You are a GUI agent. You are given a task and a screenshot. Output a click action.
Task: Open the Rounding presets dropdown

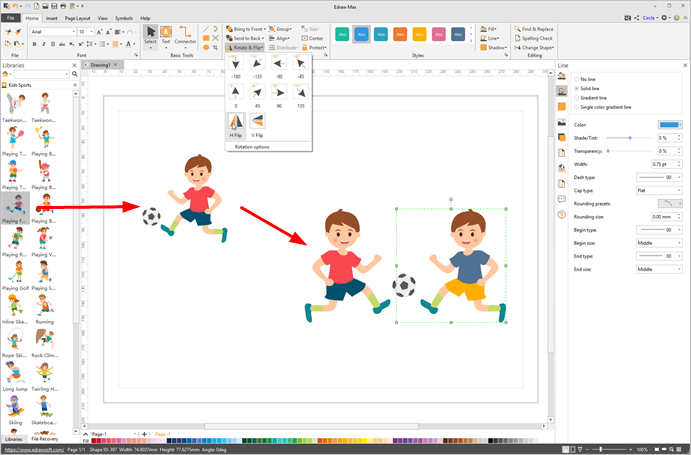[670, 203]
